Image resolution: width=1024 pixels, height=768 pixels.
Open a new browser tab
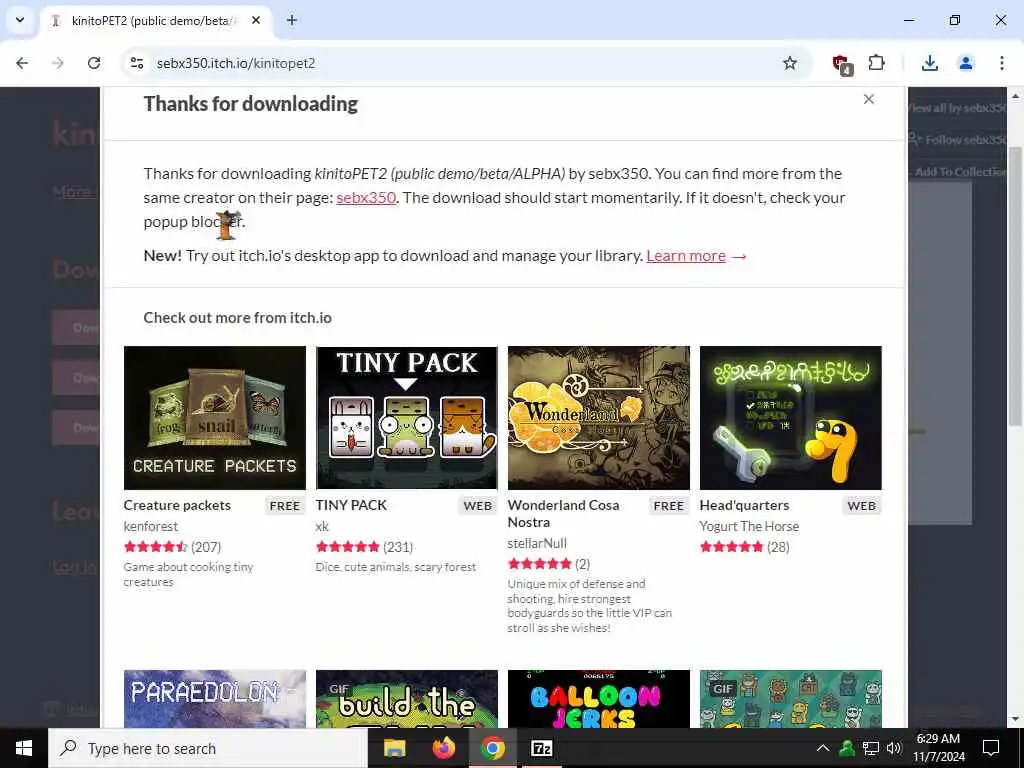coord(292,20)
